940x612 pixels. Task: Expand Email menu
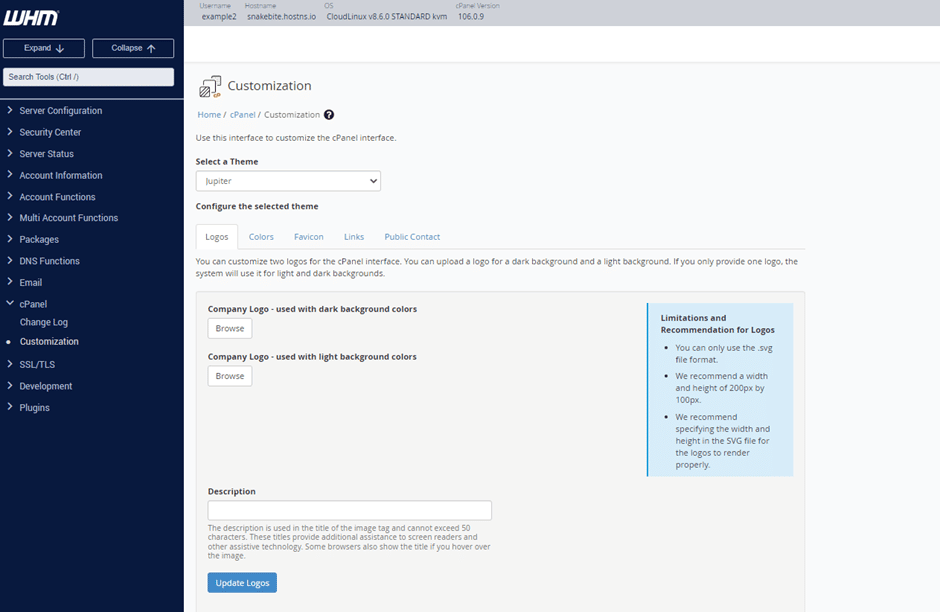(31, 282)
